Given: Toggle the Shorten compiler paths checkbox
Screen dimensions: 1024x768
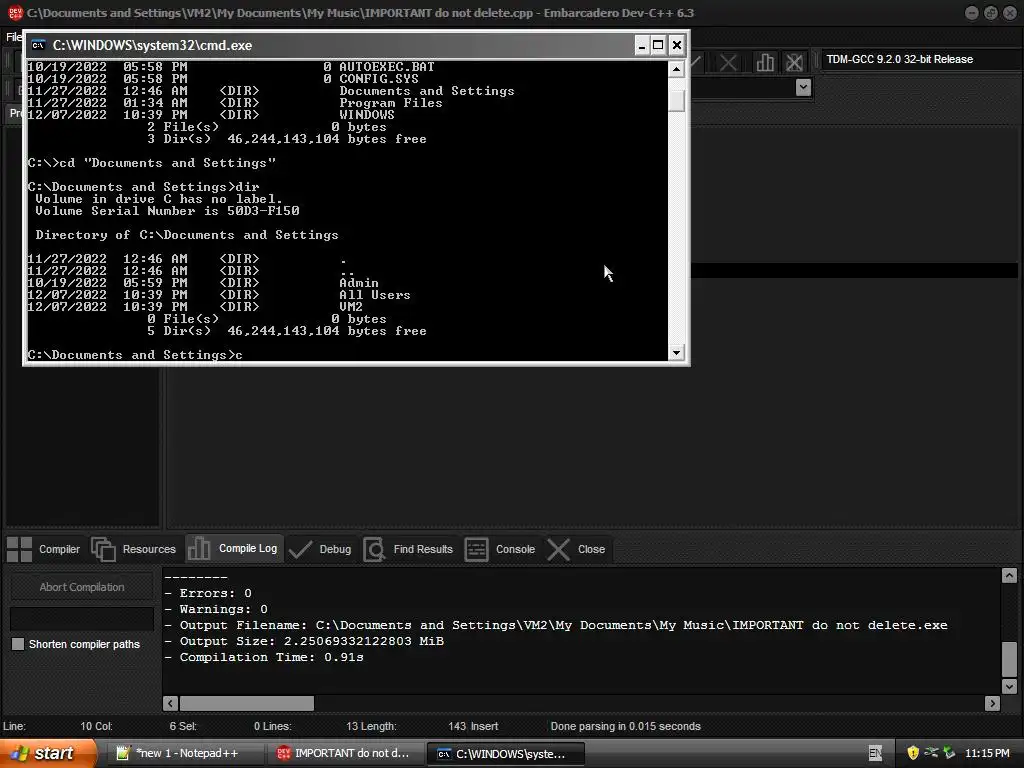Looking at the screenshot, I should click(x=18, y=644).
